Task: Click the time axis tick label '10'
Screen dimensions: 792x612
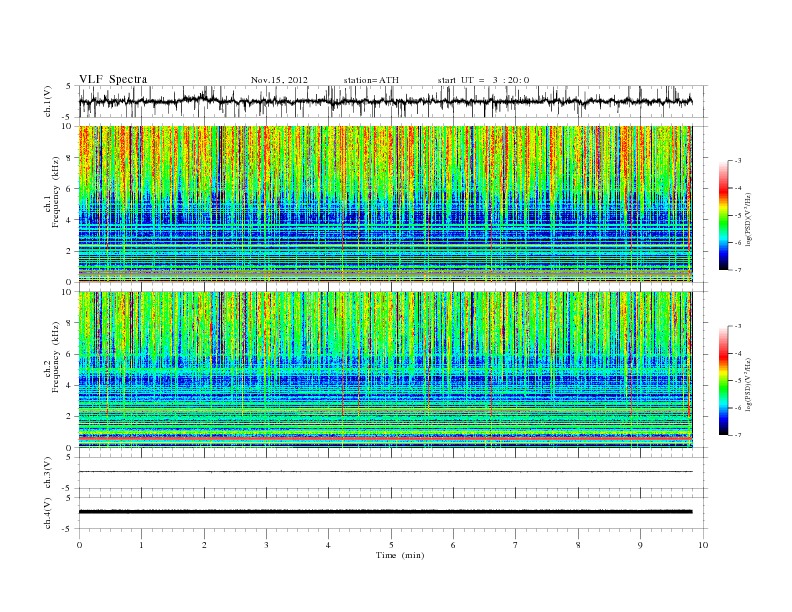Action: coord(703,545)
